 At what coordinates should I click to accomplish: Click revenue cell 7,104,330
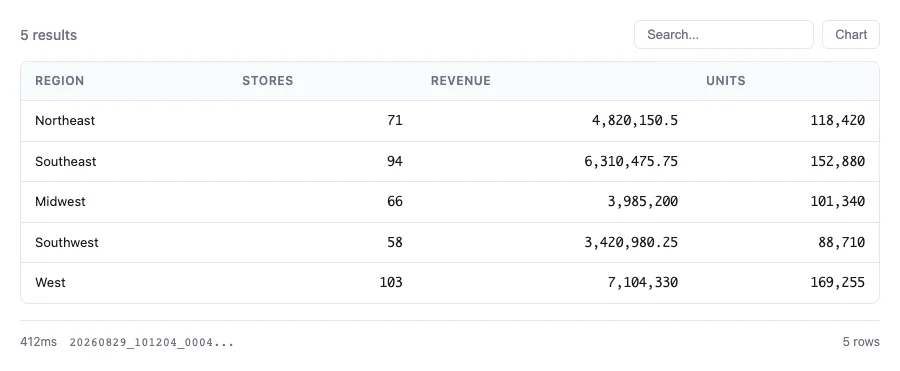pyautogui.click(x=642, y=283)
